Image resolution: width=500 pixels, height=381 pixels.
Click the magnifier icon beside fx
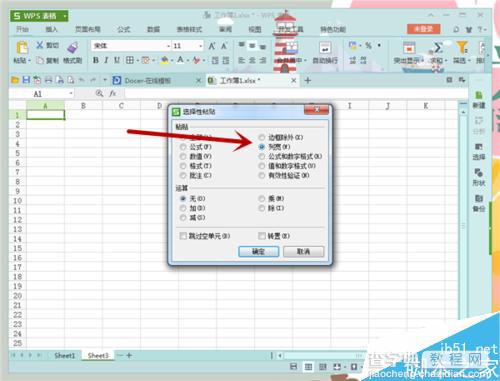[99, 93]
